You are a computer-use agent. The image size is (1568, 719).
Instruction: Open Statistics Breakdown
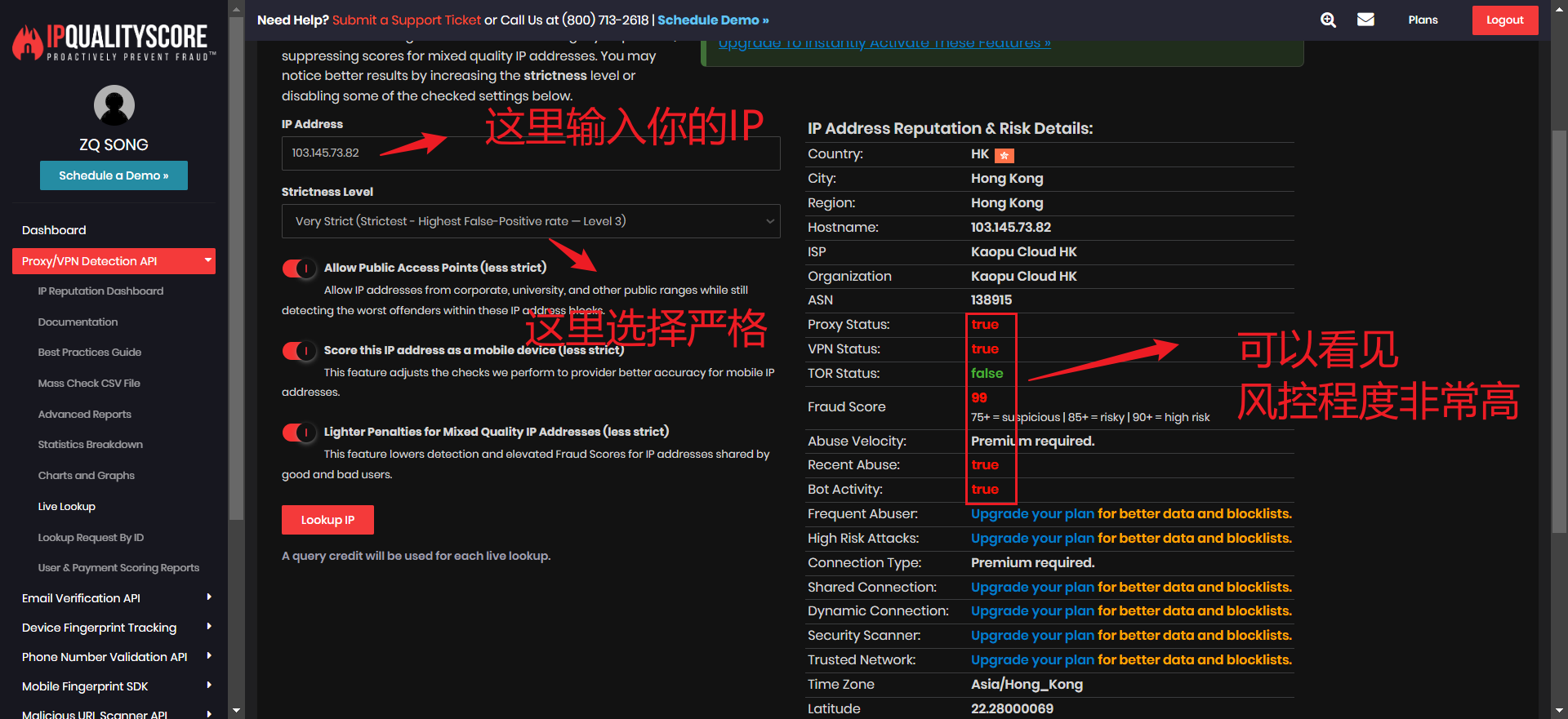pyautogui.click(x=90, y=445)
